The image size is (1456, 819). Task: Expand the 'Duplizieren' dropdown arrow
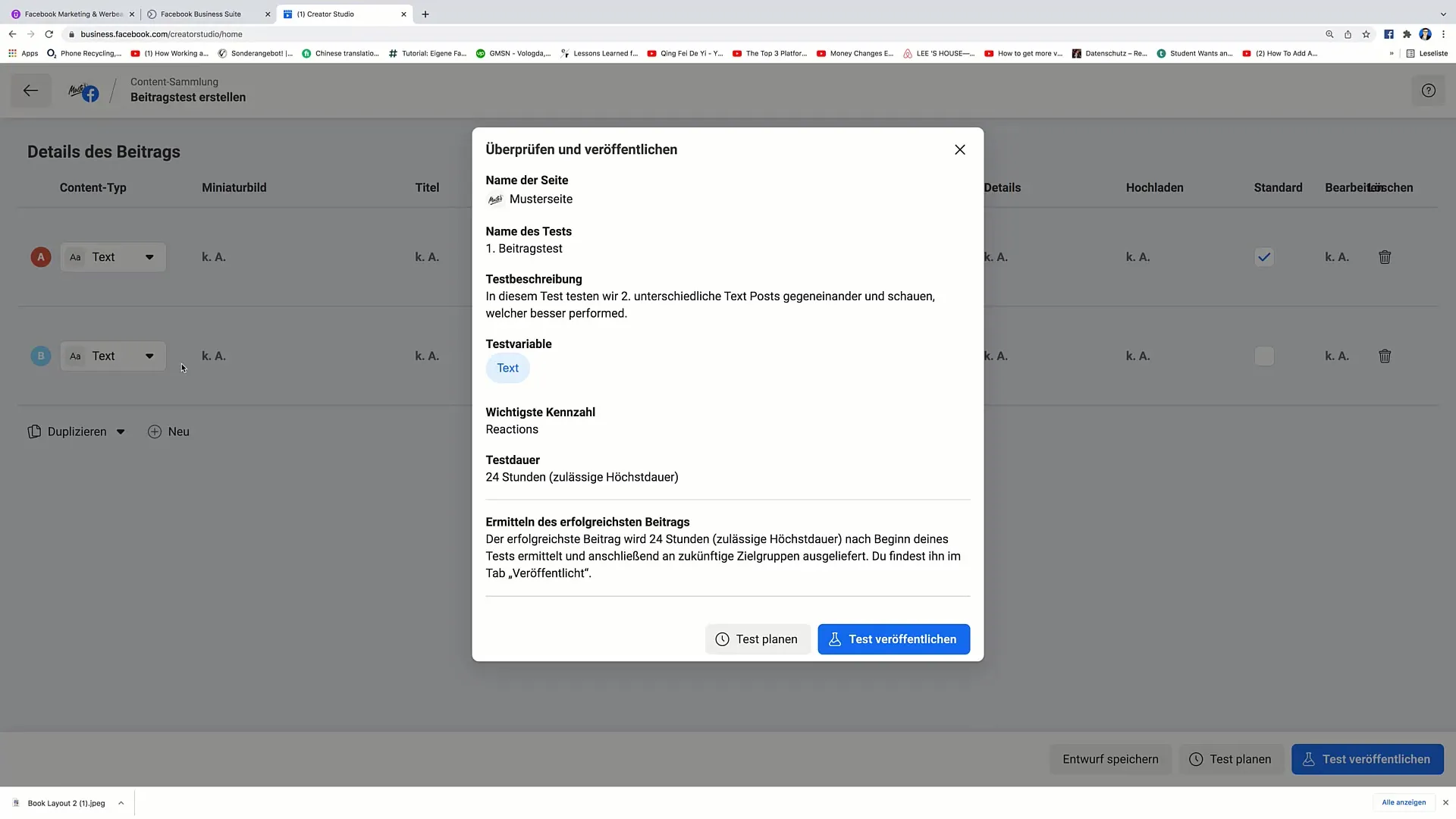(x=121, y=431)
